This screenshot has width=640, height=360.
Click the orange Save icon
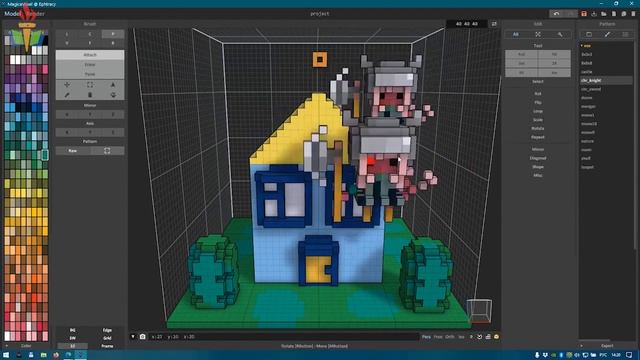click(x=584, y=14)
